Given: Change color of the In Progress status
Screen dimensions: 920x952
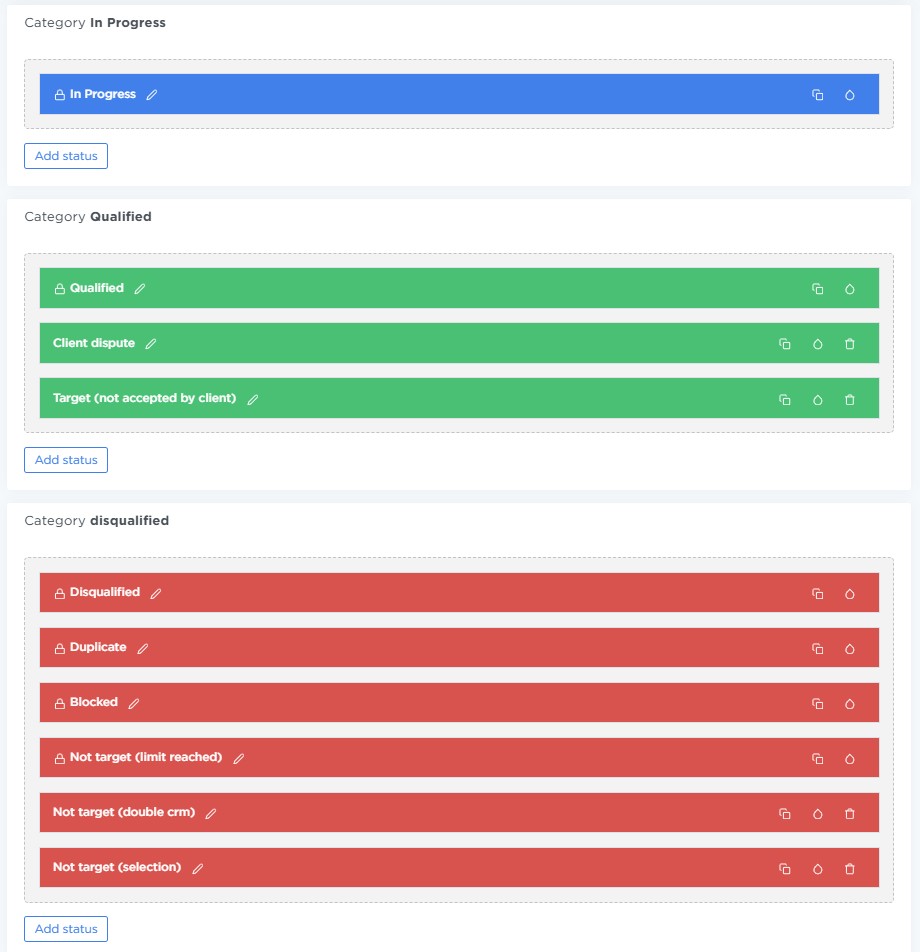Looking at the screenshot, I should [x=850, y=95].
